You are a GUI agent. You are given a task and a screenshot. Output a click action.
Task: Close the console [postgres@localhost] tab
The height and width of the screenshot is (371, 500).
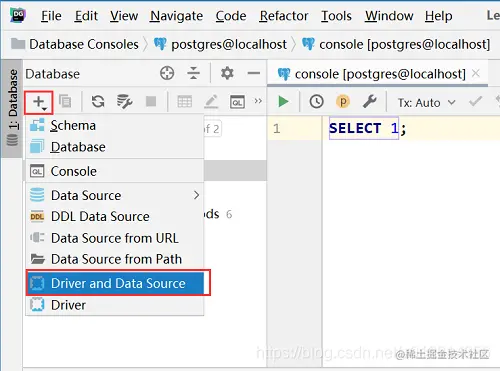[x=476, y=73]
